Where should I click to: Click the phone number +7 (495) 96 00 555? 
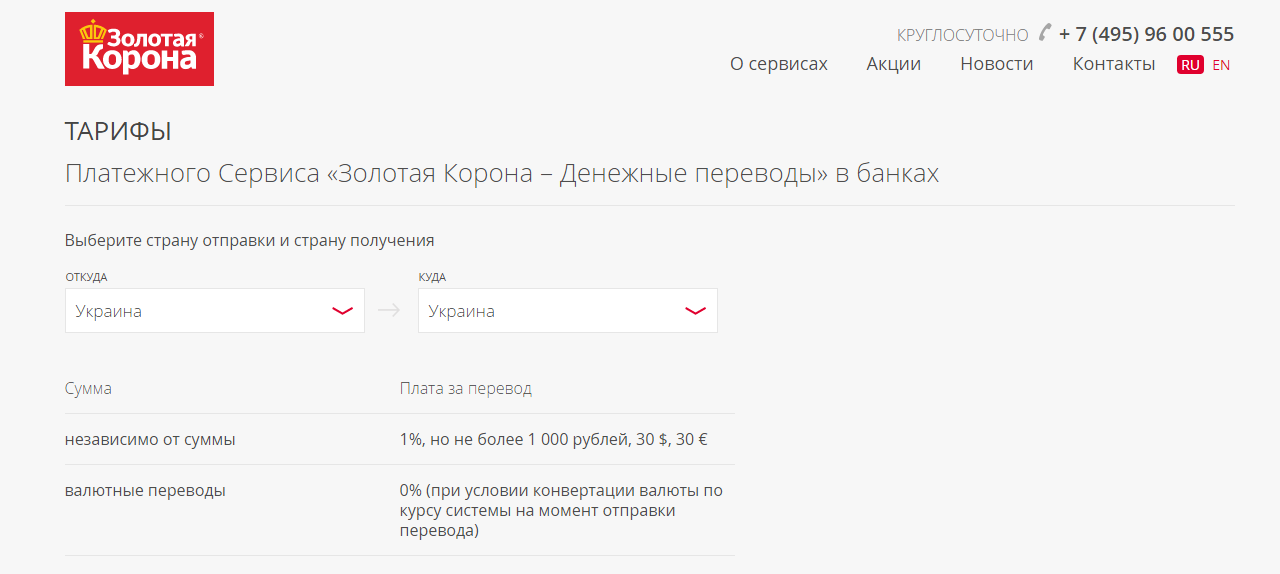pos(1146,34)
